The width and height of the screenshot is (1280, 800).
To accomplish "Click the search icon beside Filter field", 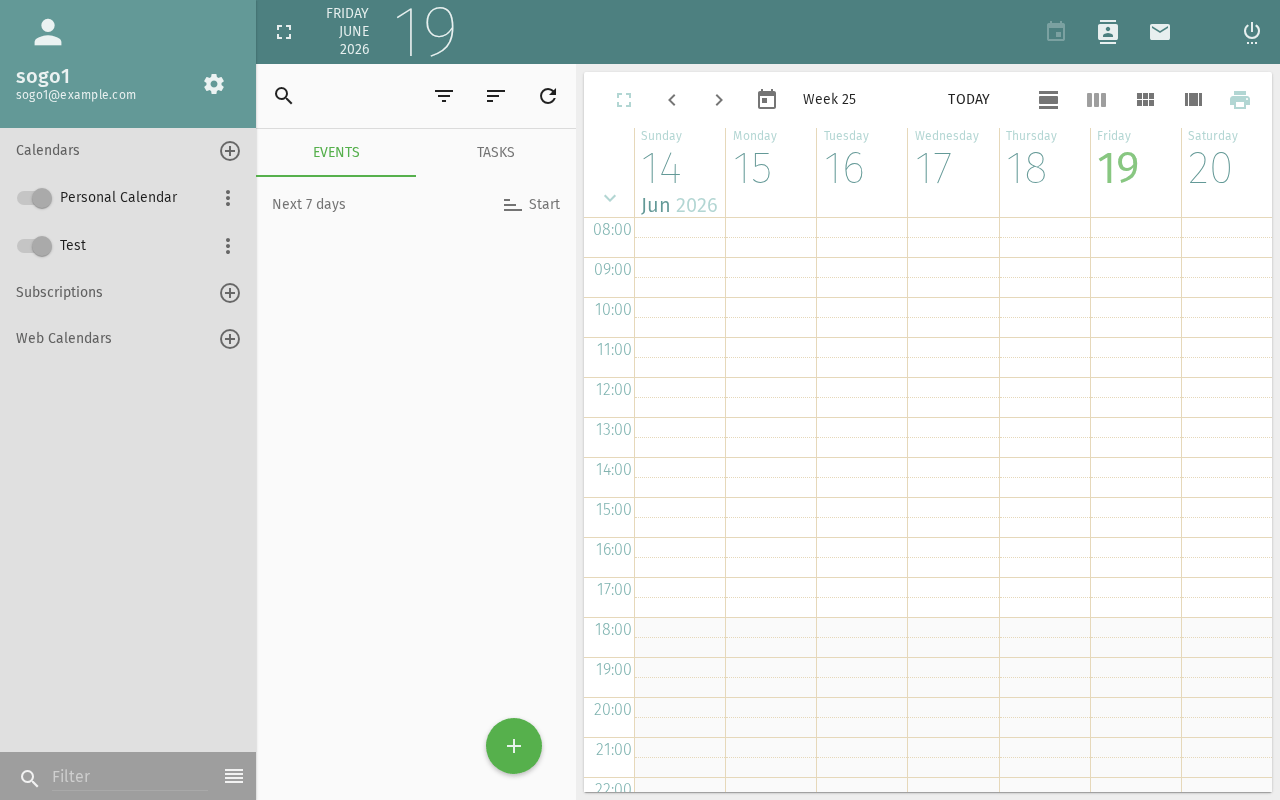I will (x=30, y=778).
